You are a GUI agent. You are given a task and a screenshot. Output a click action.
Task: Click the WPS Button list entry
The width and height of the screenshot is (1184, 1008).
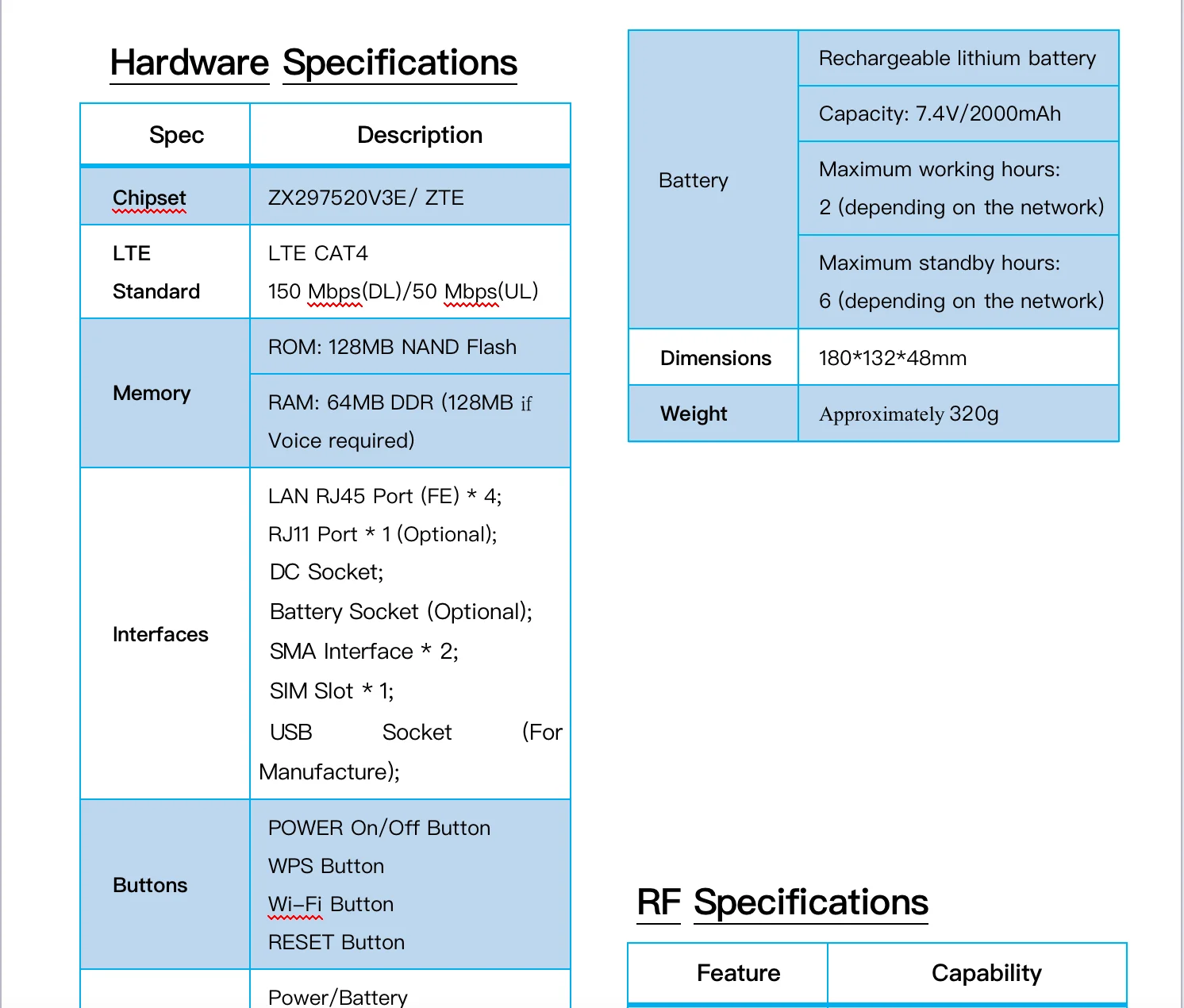325,866
